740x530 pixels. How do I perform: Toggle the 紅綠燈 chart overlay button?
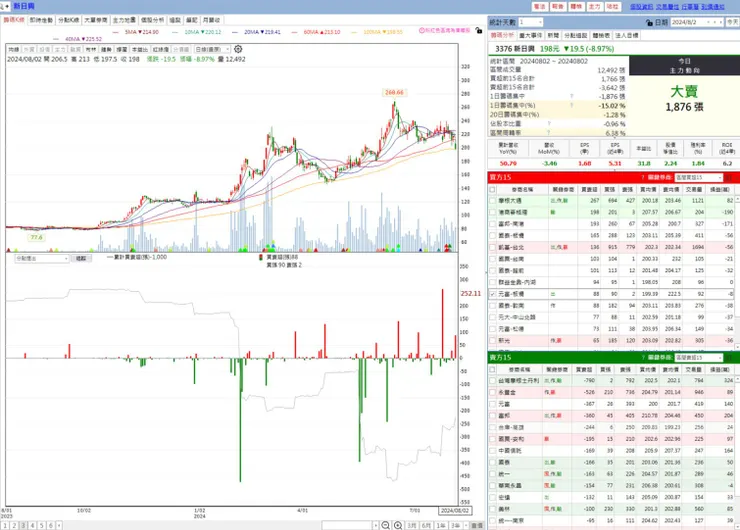[160, 49]
